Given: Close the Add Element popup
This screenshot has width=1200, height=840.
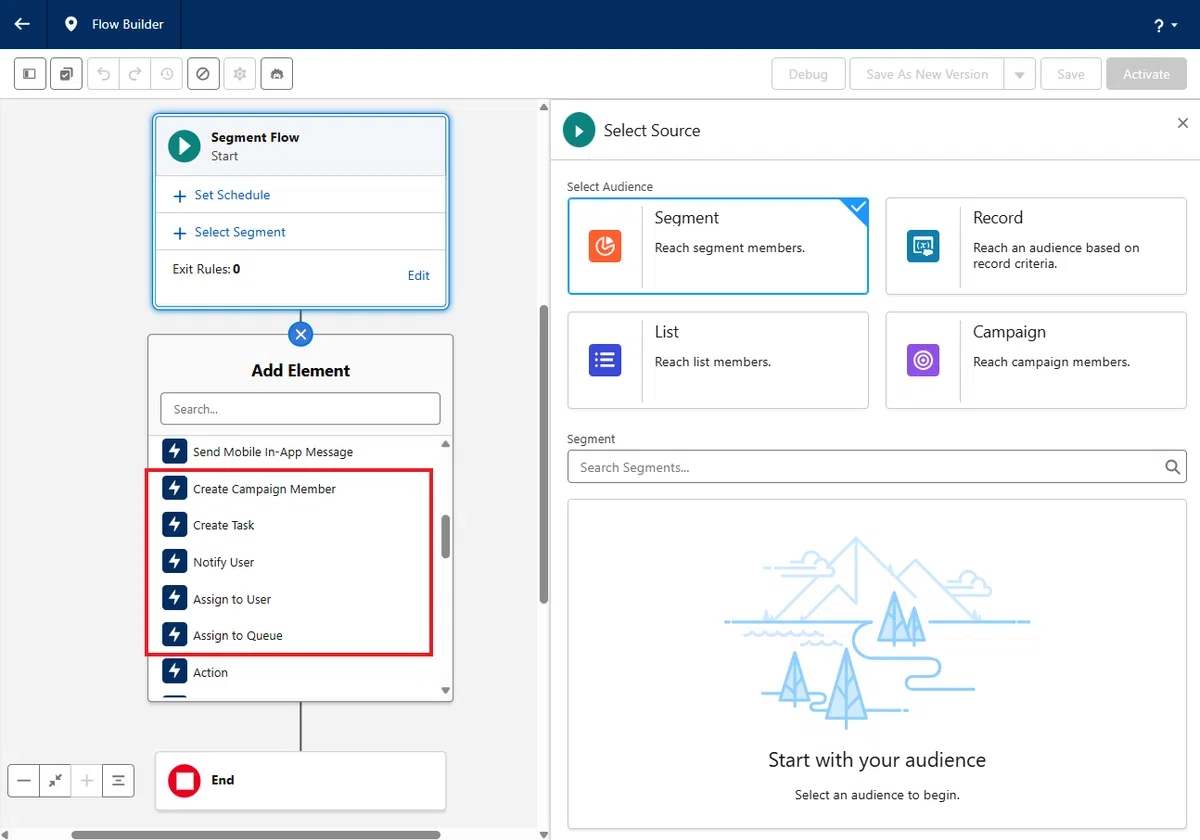Looking at the screenshot, I should pos(300,334).
